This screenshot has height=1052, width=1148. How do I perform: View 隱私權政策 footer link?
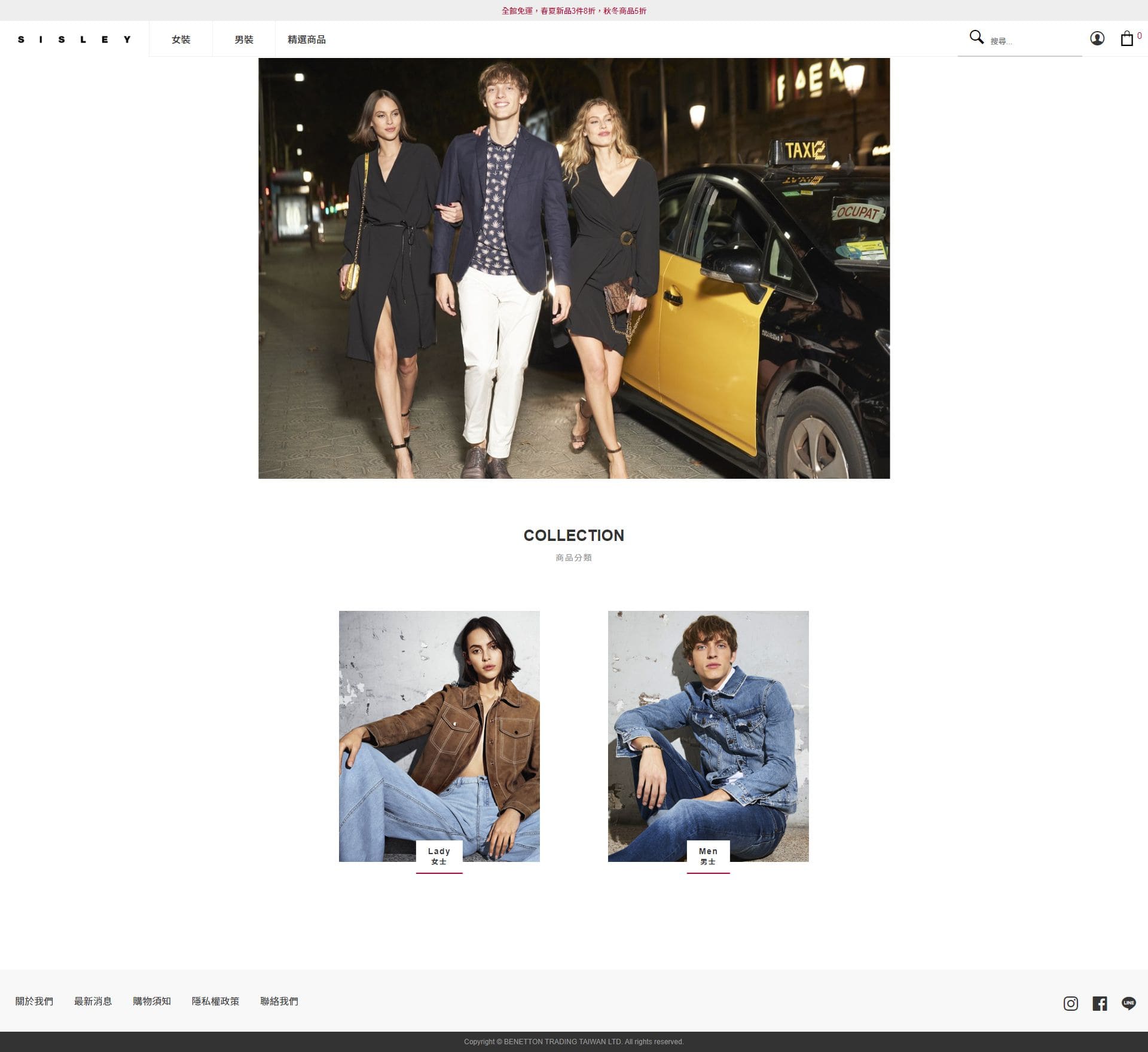click(x=215, y=1001)
